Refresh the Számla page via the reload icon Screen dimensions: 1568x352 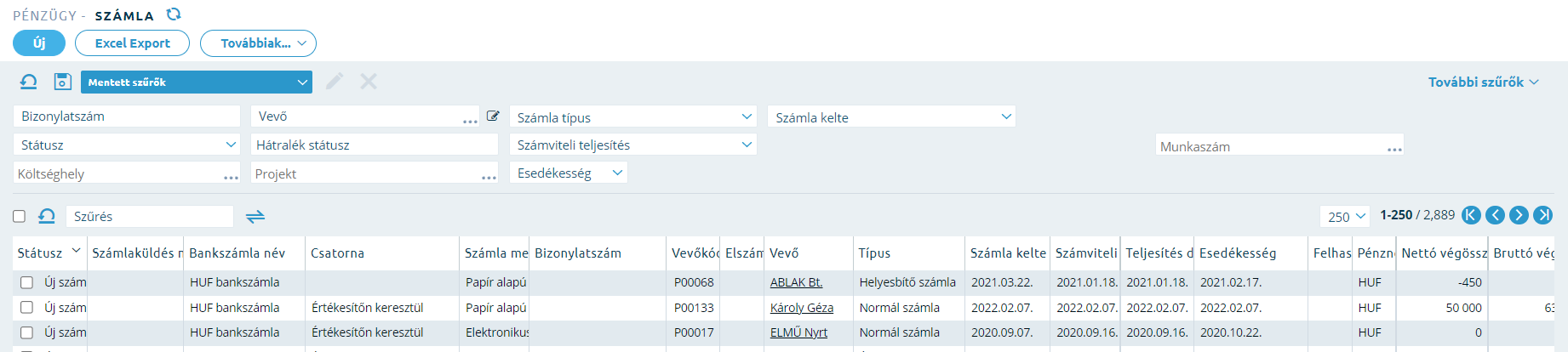pyautogui.click(x=174, y=14)
